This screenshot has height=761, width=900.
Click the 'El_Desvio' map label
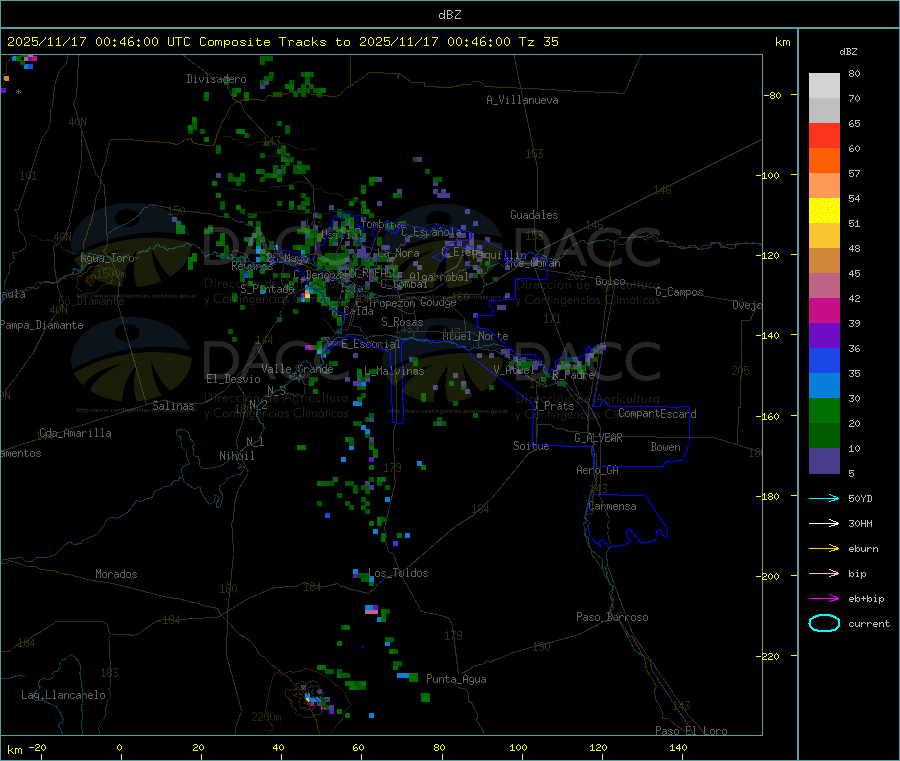point(233,379)
